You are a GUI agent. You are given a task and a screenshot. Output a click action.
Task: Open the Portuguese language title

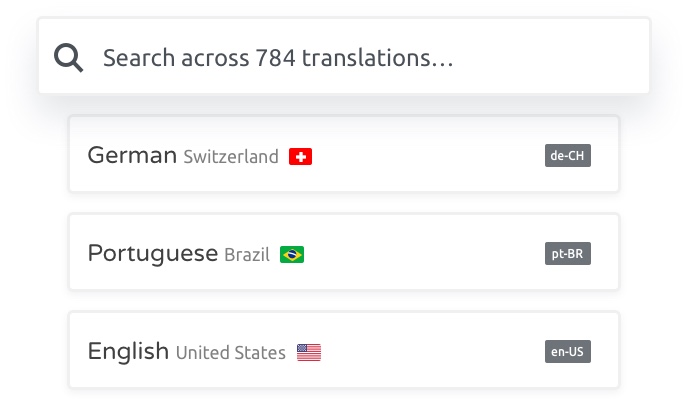click(x=153, y=254)
